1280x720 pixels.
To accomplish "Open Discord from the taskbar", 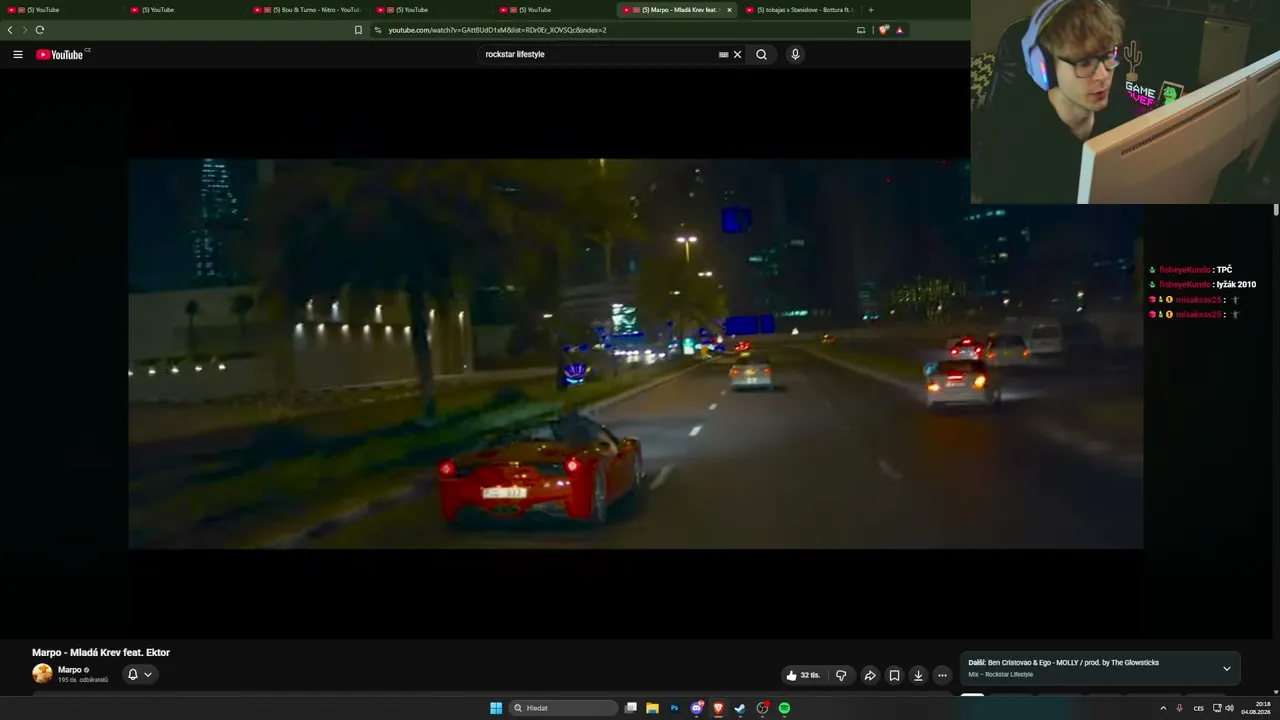I will 697,708.
